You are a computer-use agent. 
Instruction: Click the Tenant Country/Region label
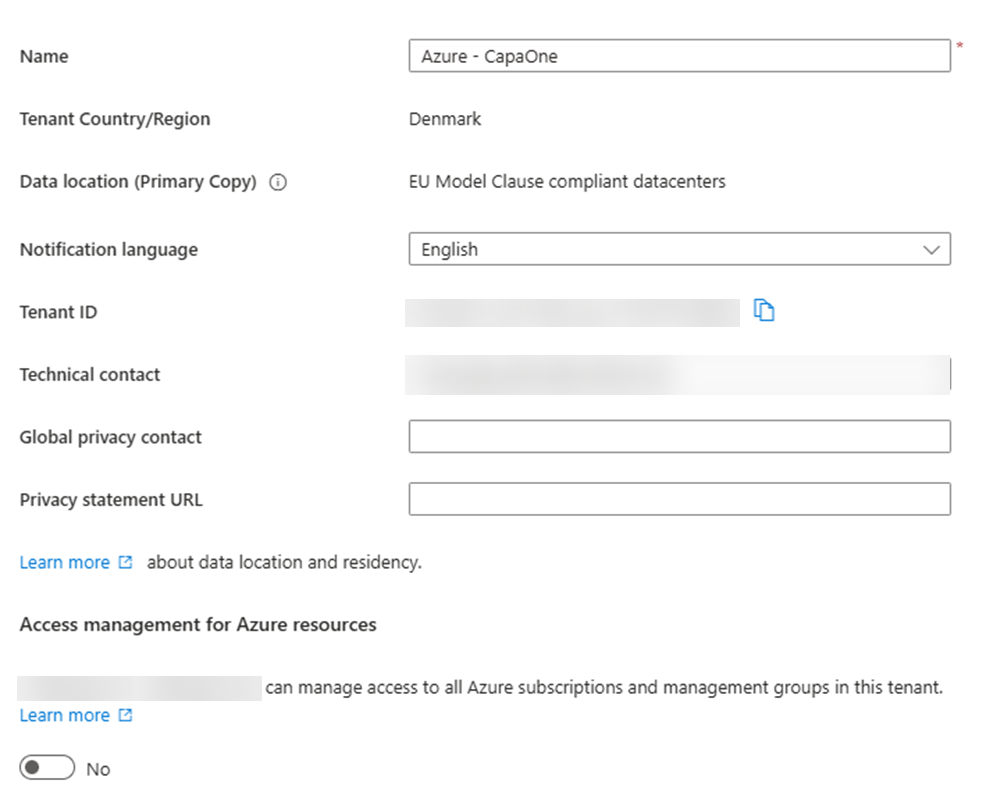tap(115, 120)
